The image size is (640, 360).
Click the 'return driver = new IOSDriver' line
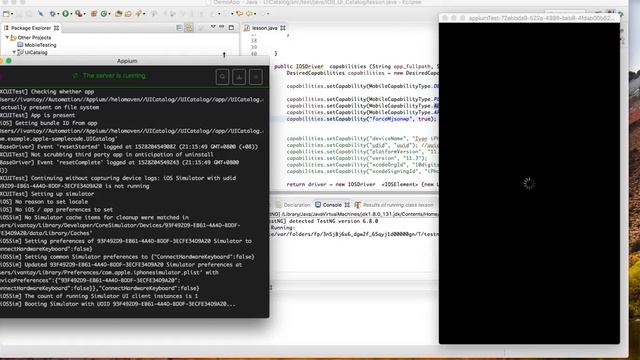362,184
